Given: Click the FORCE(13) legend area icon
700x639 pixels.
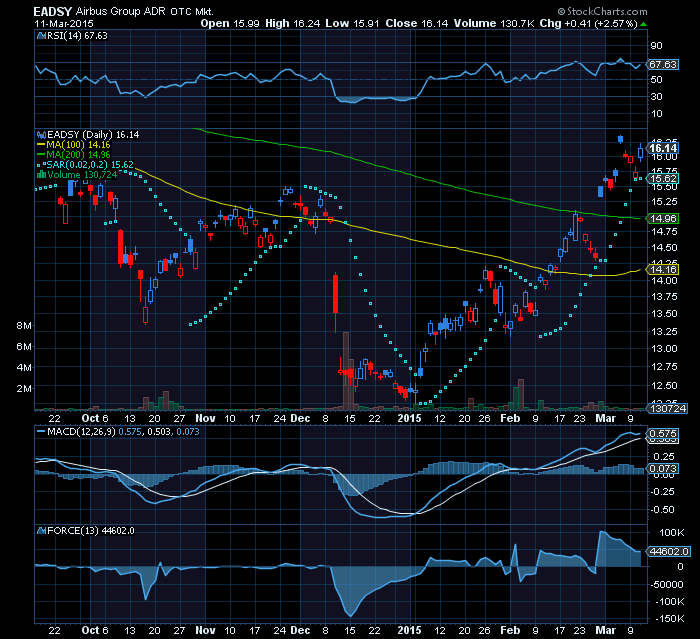Looking at the screenshot, I should pyautogui.click(x=42, y=530).
